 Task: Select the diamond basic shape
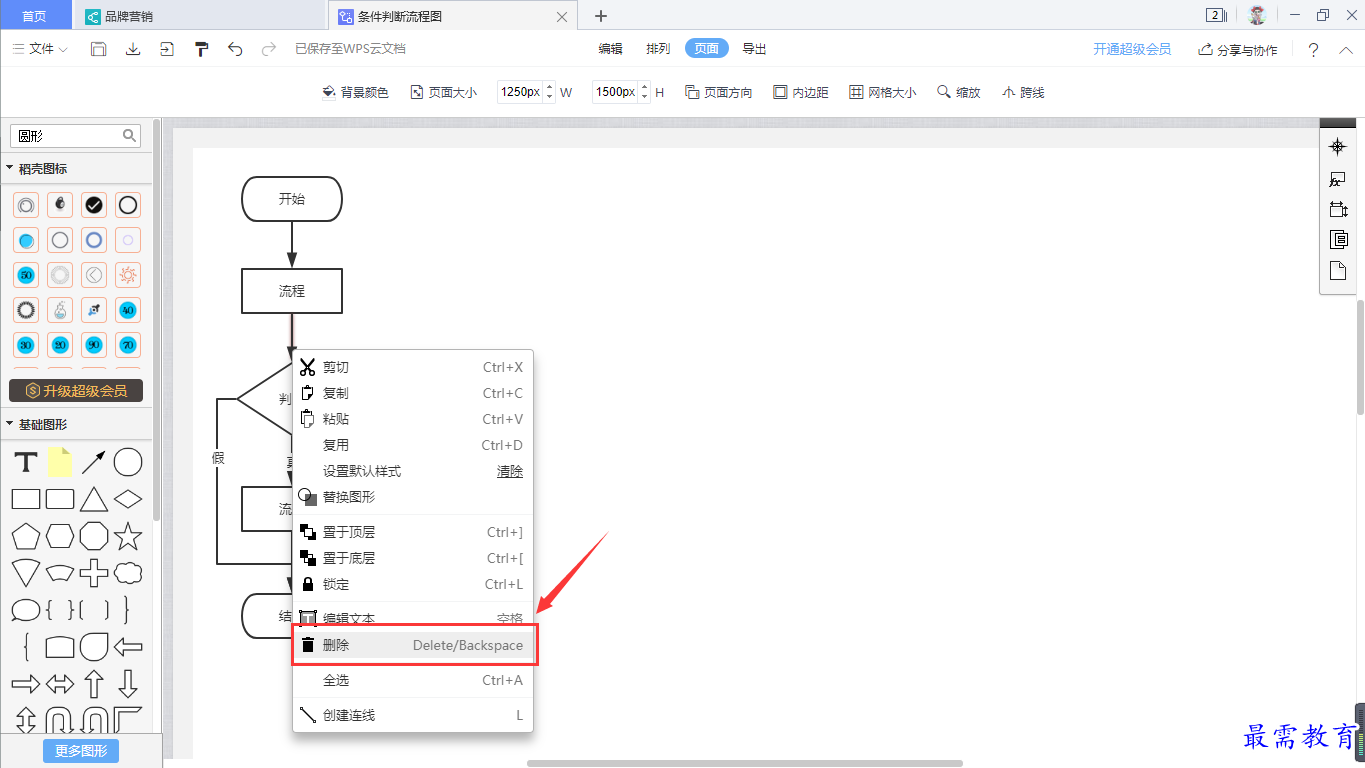click(128, 499)
